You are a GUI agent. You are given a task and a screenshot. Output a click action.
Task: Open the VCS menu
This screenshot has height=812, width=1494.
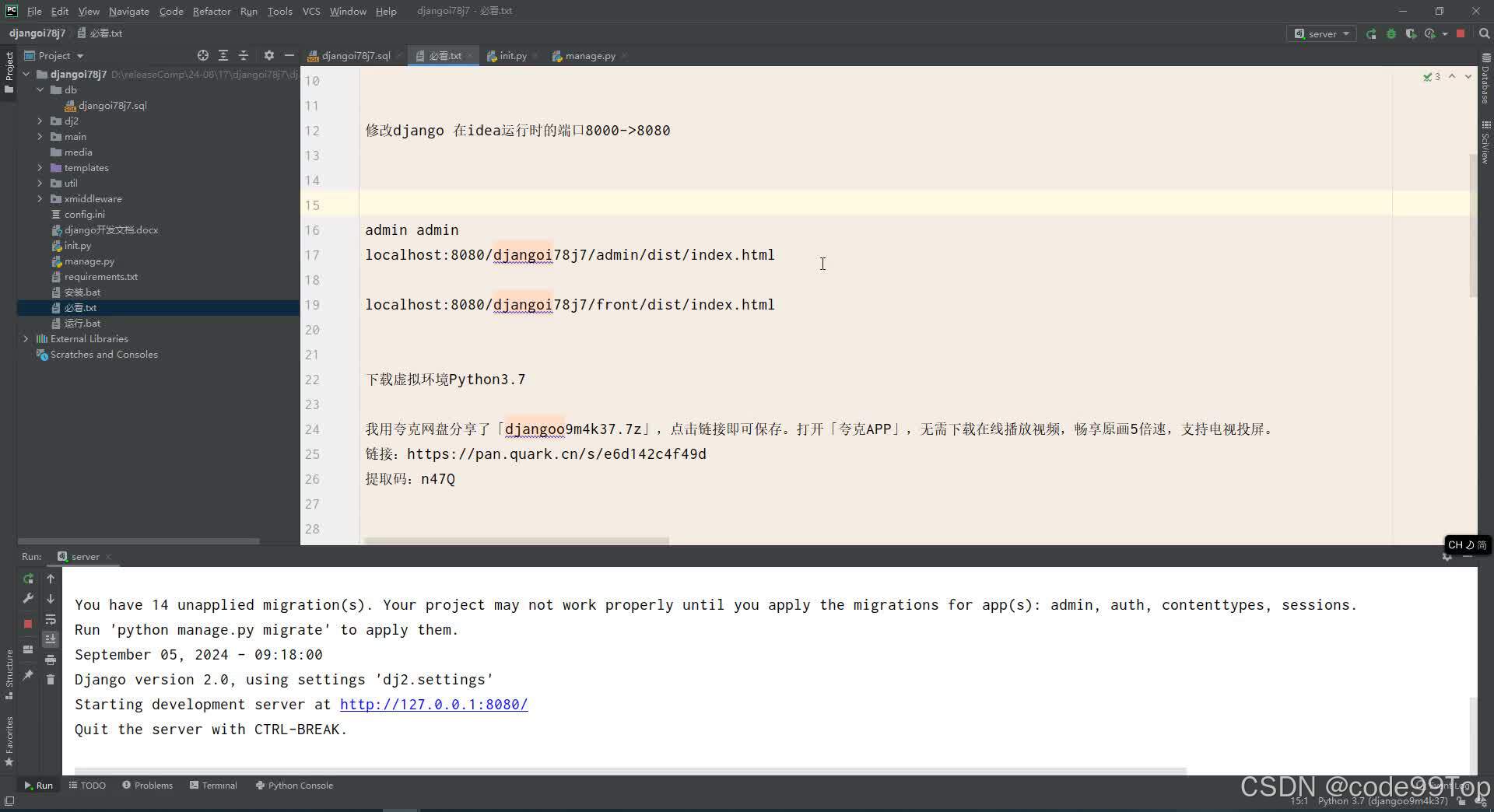(310, 11)
